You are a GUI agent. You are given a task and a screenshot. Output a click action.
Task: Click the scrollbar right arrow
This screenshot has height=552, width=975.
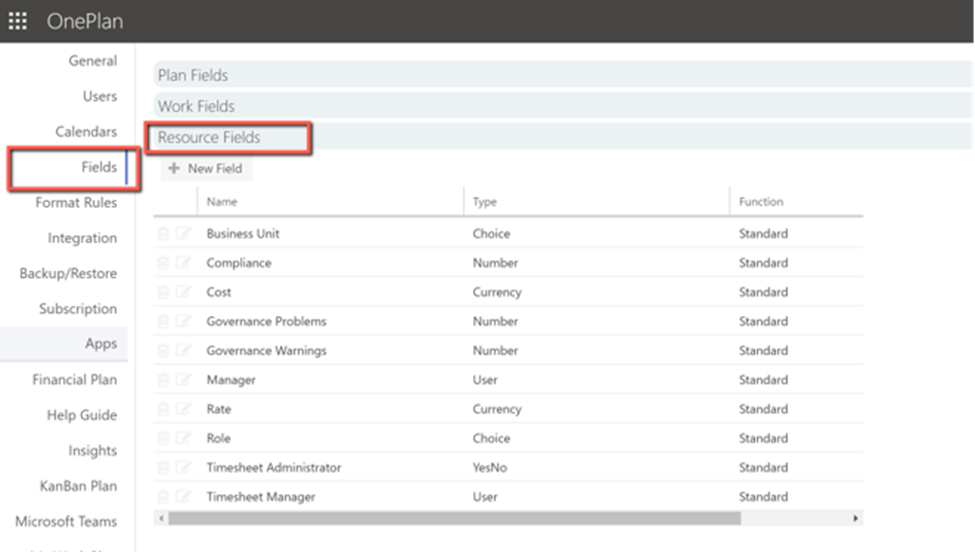click(856, 518)
